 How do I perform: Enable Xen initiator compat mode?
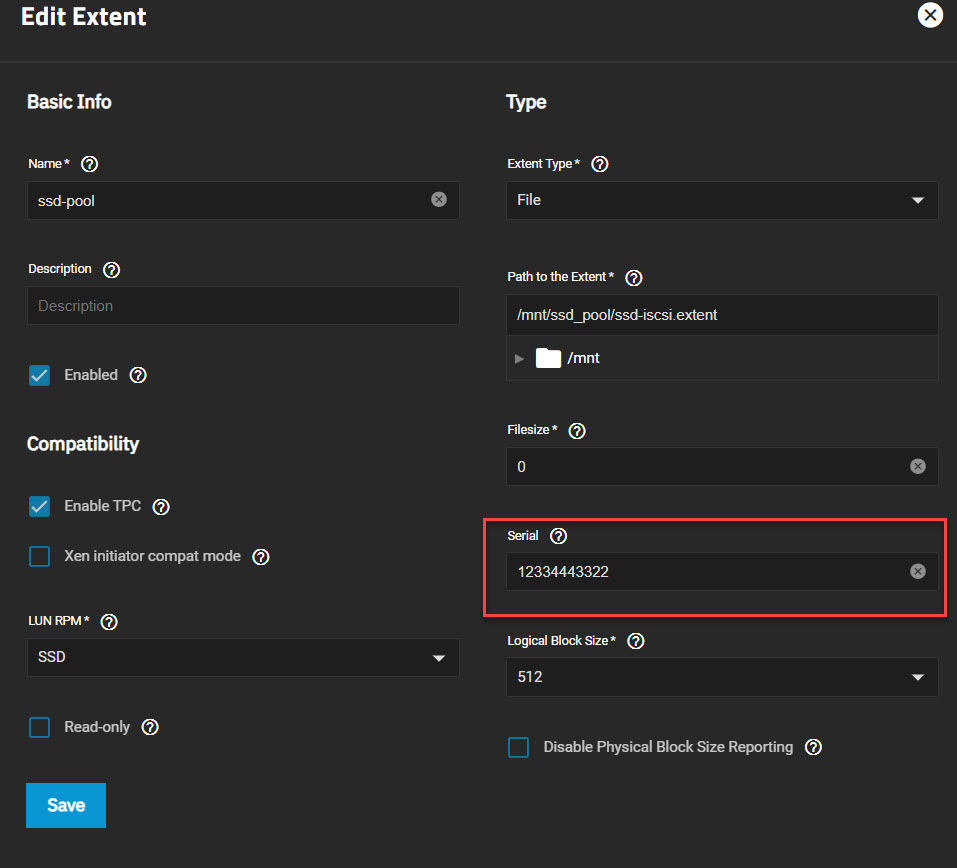point(40,557)
